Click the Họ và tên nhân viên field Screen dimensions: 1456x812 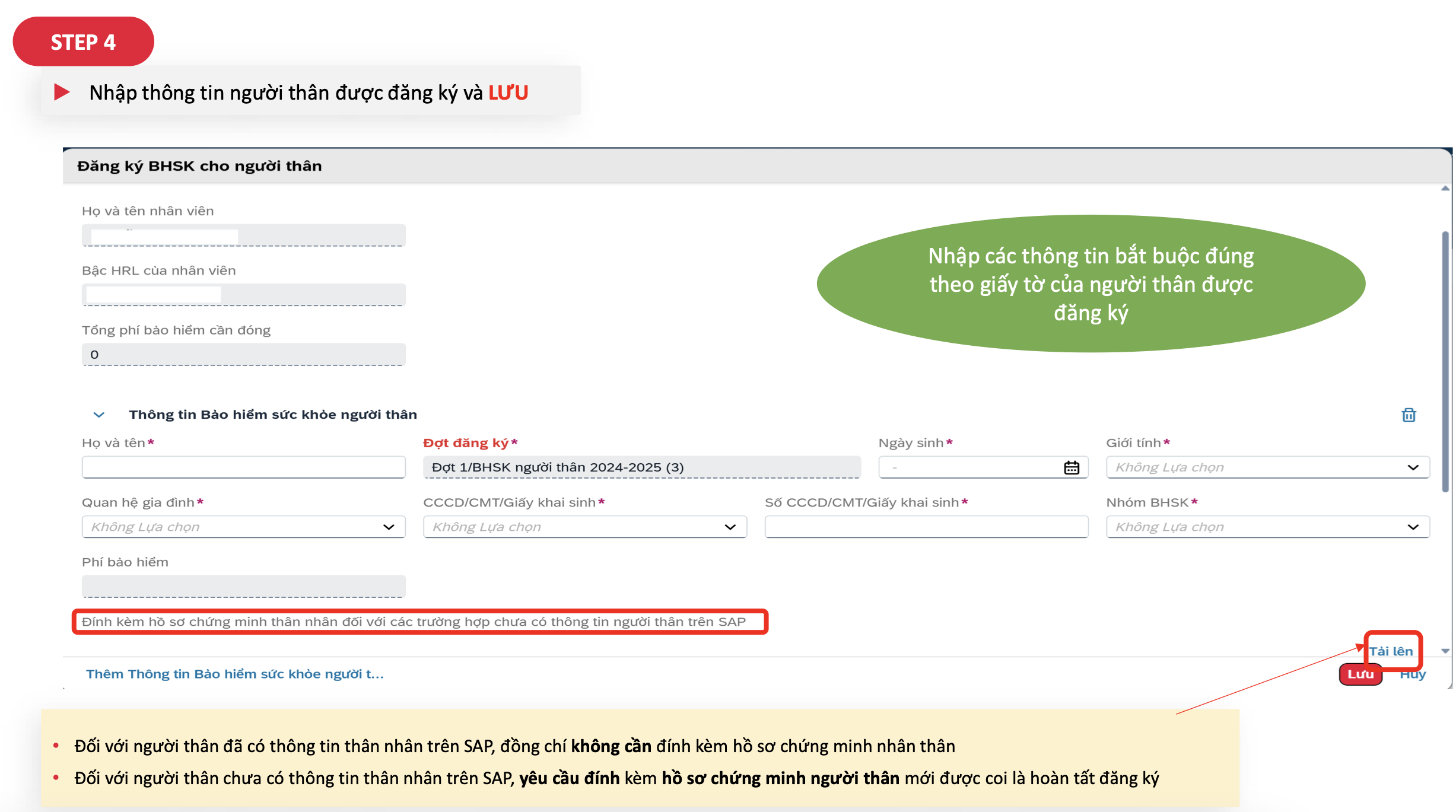(243, 235)
